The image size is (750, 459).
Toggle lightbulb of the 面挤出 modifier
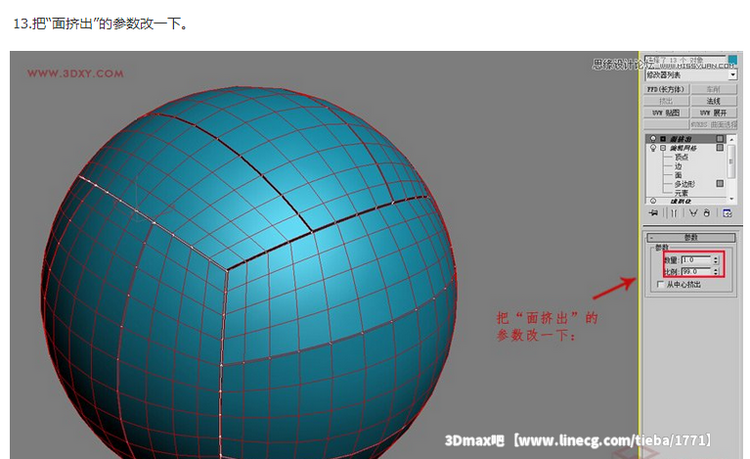pyautogui.click(x=653, y=139)
